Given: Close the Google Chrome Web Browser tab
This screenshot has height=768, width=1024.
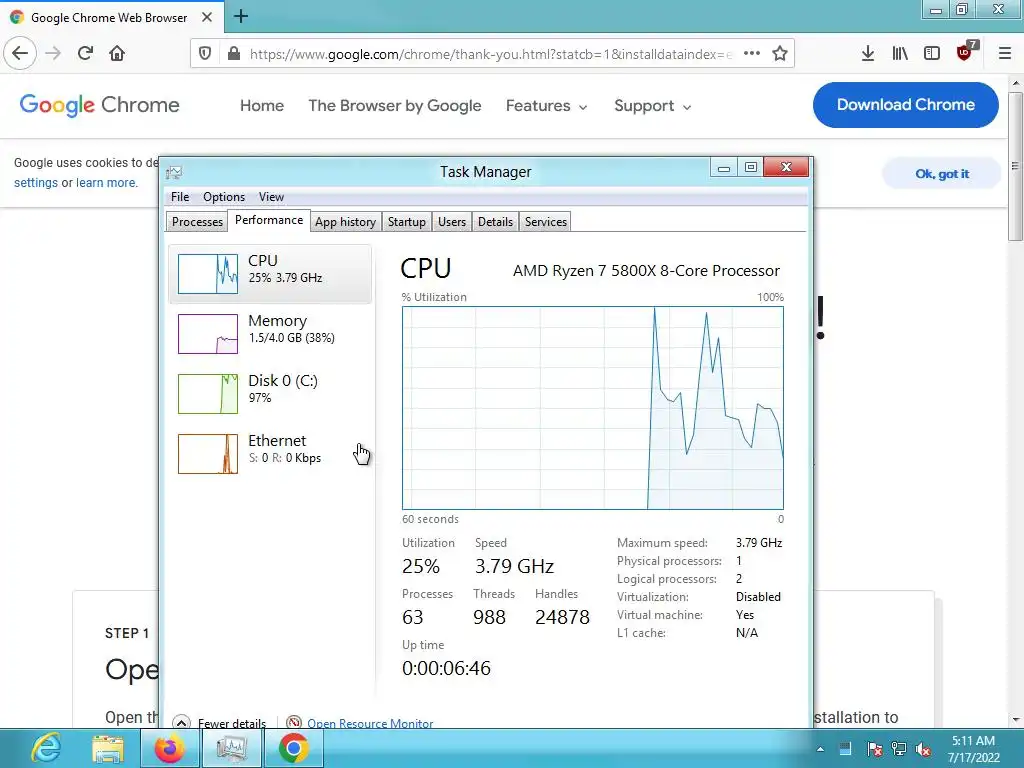Looking at the screenshot, I should (x=207, y=17).
